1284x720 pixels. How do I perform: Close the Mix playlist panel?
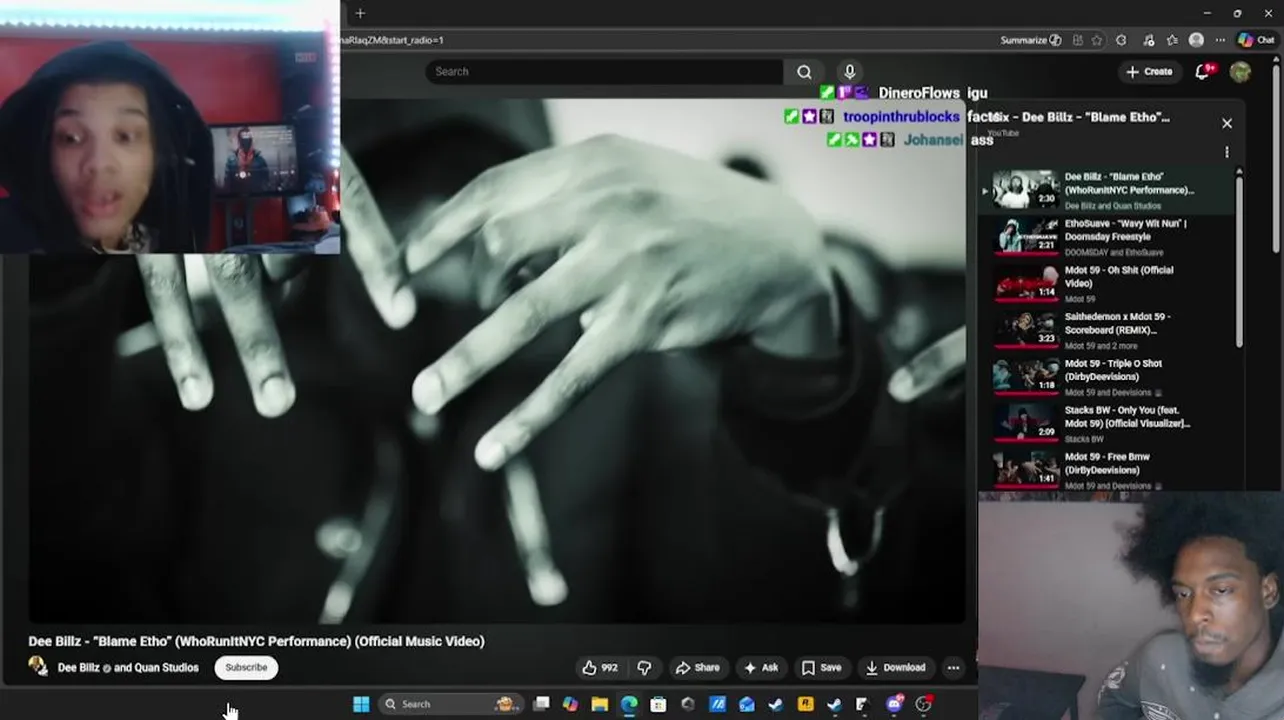tap(1227, 124)
